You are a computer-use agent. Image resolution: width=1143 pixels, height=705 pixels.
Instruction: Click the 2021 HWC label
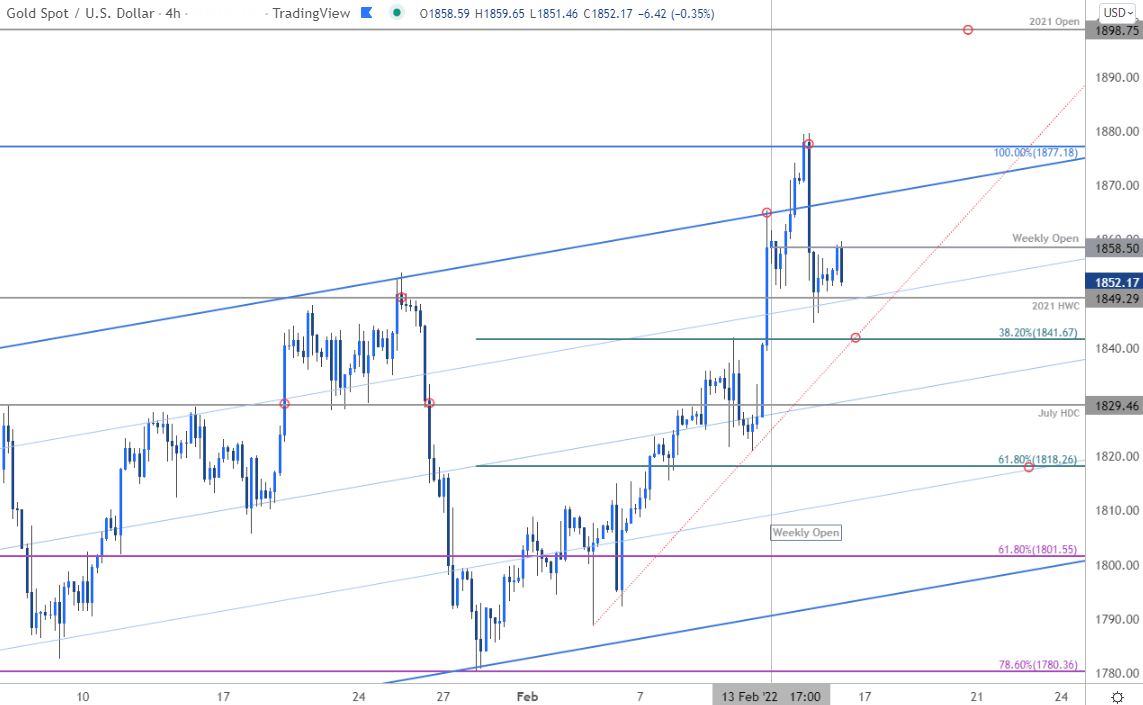[x=1056, y=306]
